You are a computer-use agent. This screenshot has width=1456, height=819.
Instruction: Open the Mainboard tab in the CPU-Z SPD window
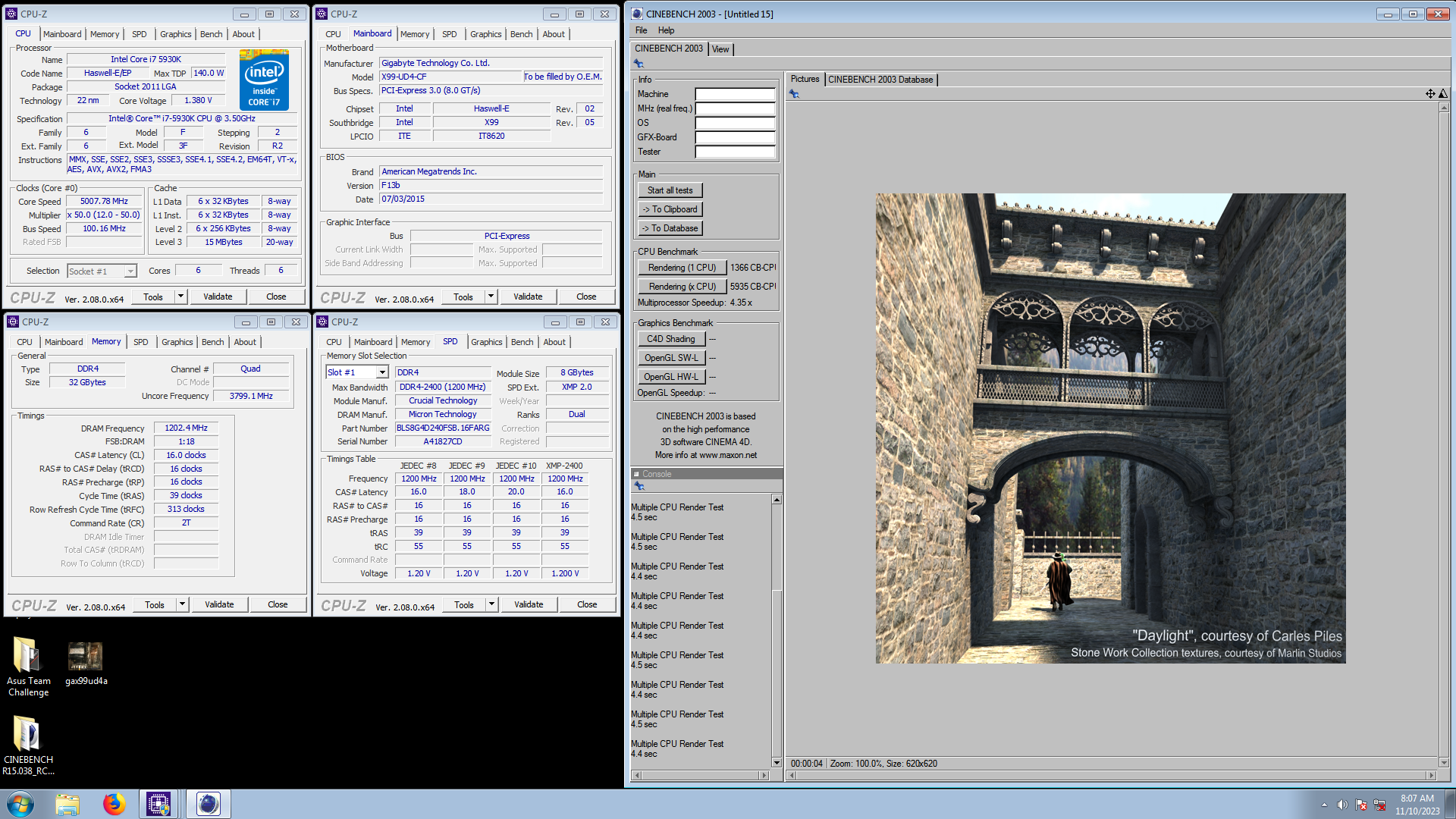click(373, 342)
